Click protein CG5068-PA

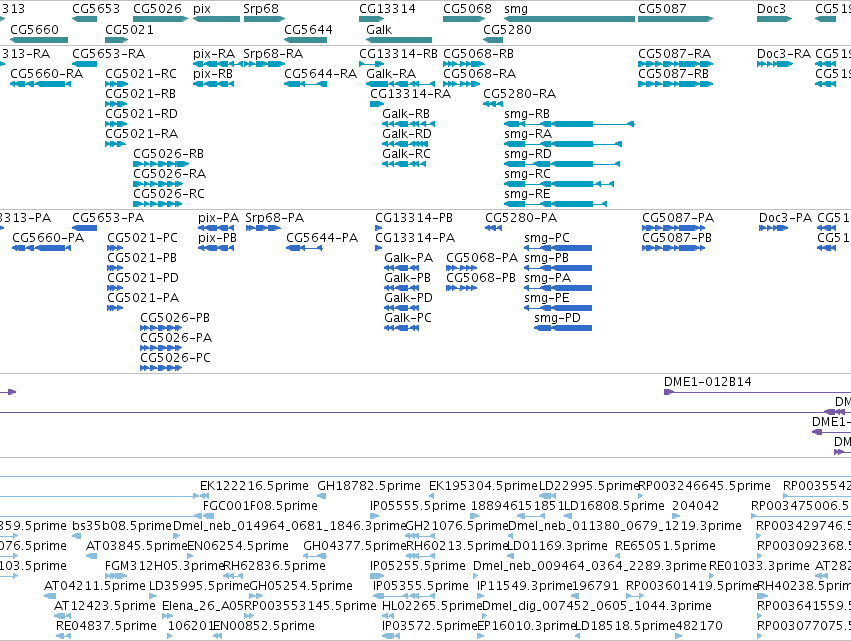tap(461, 268)
